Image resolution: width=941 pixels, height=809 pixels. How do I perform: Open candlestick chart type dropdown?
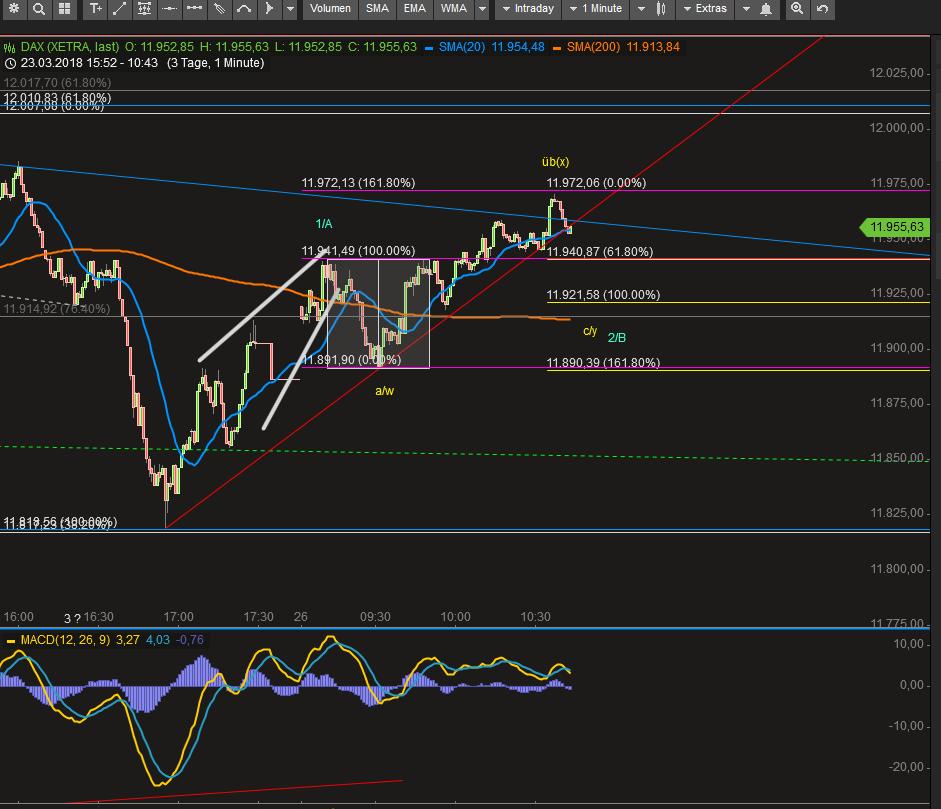click(651, 8)
